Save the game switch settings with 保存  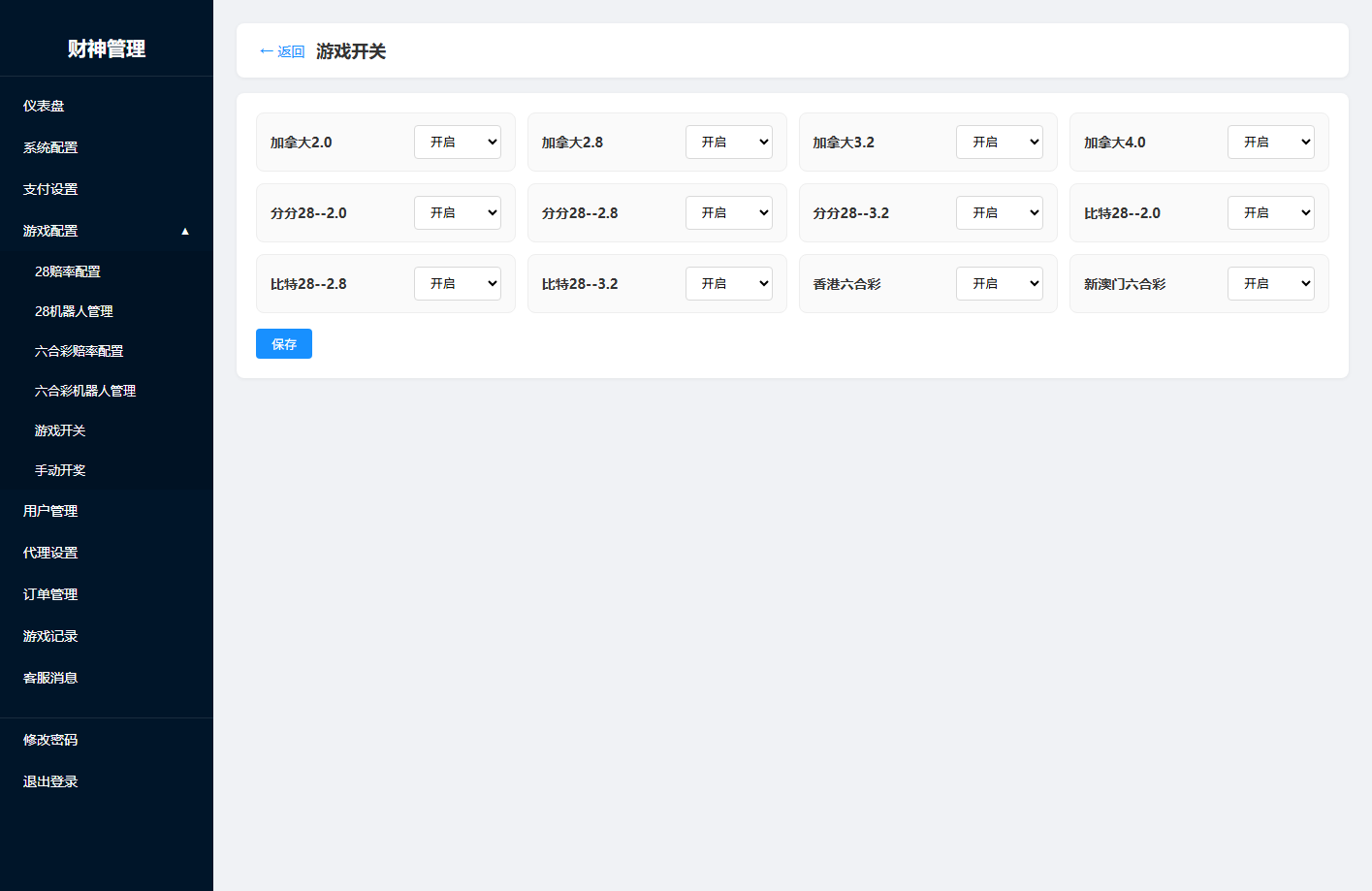click(284, 344)
